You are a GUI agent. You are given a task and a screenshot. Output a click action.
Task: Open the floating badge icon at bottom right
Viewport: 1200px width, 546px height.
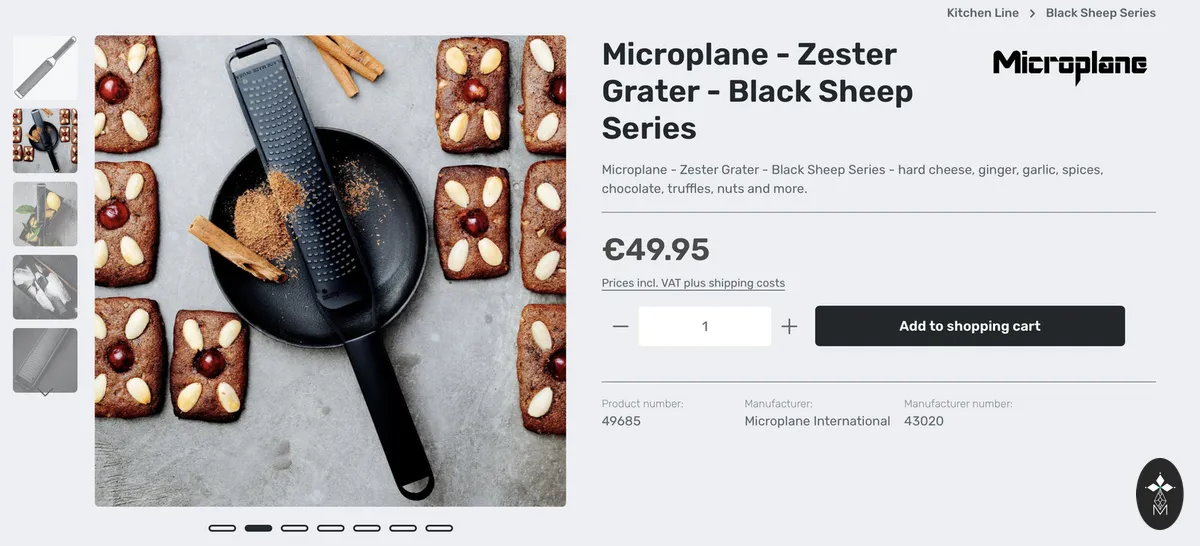(x=1160, y=494)
